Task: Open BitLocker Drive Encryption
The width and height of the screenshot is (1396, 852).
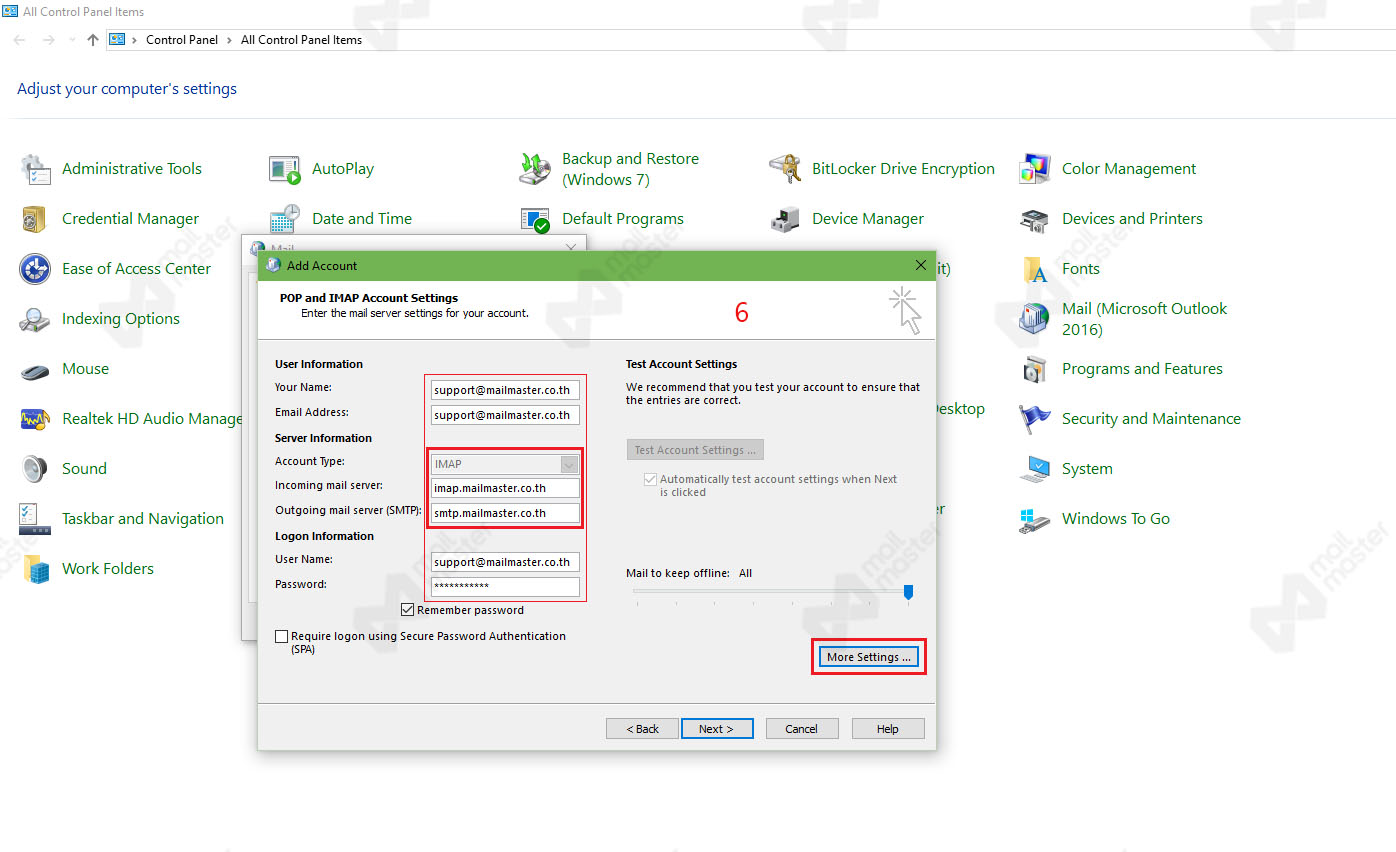Action: 903,168
